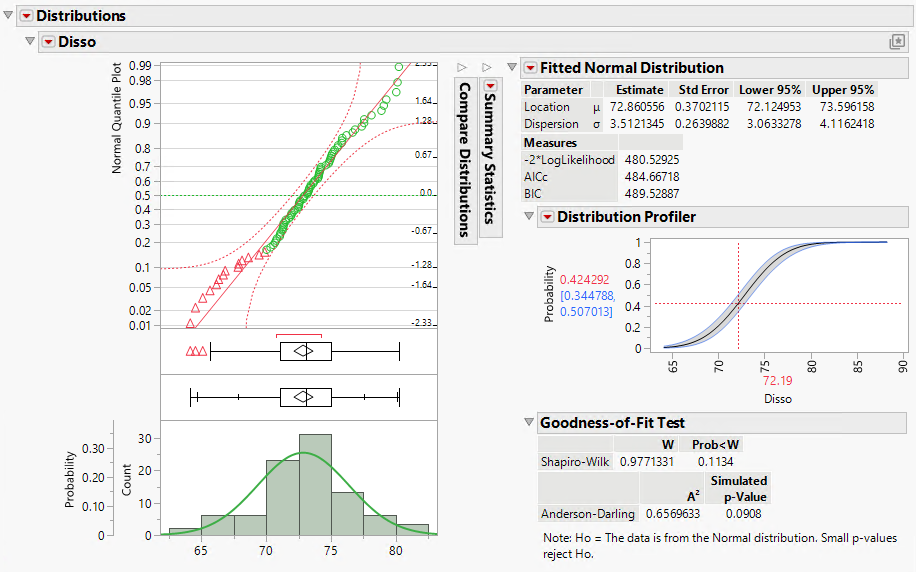Viewport: 916px width, 572px height.
Task: Open the Disso red triangle menu
Action: (x=48, y=42)
